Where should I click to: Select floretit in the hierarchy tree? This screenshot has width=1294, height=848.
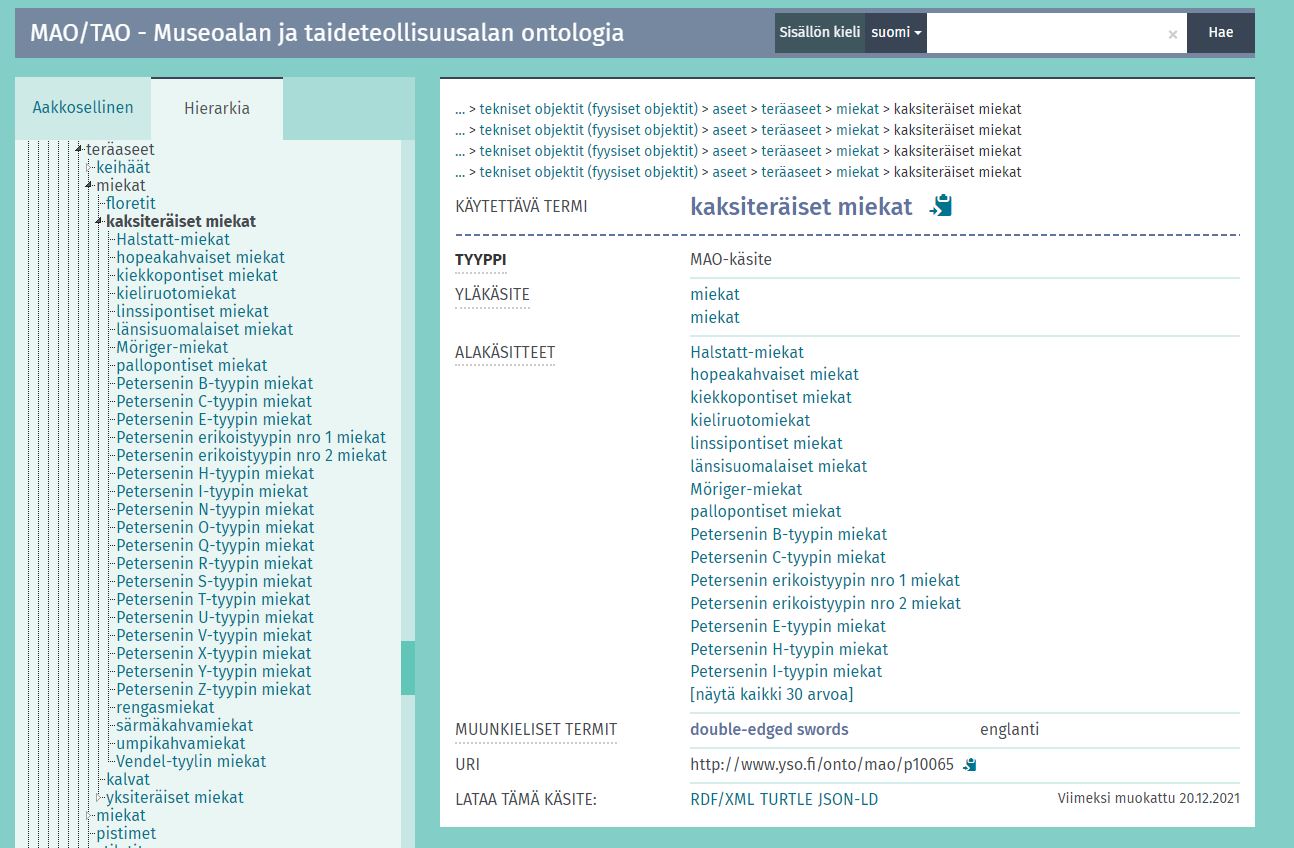pyautogui.click(x=131, y=203)
